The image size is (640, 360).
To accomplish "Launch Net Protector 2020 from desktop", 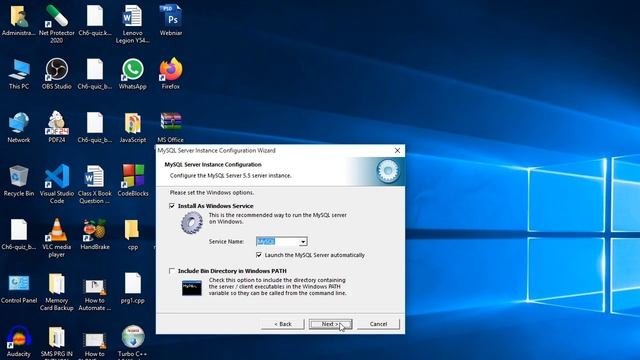I will [57, 24].
